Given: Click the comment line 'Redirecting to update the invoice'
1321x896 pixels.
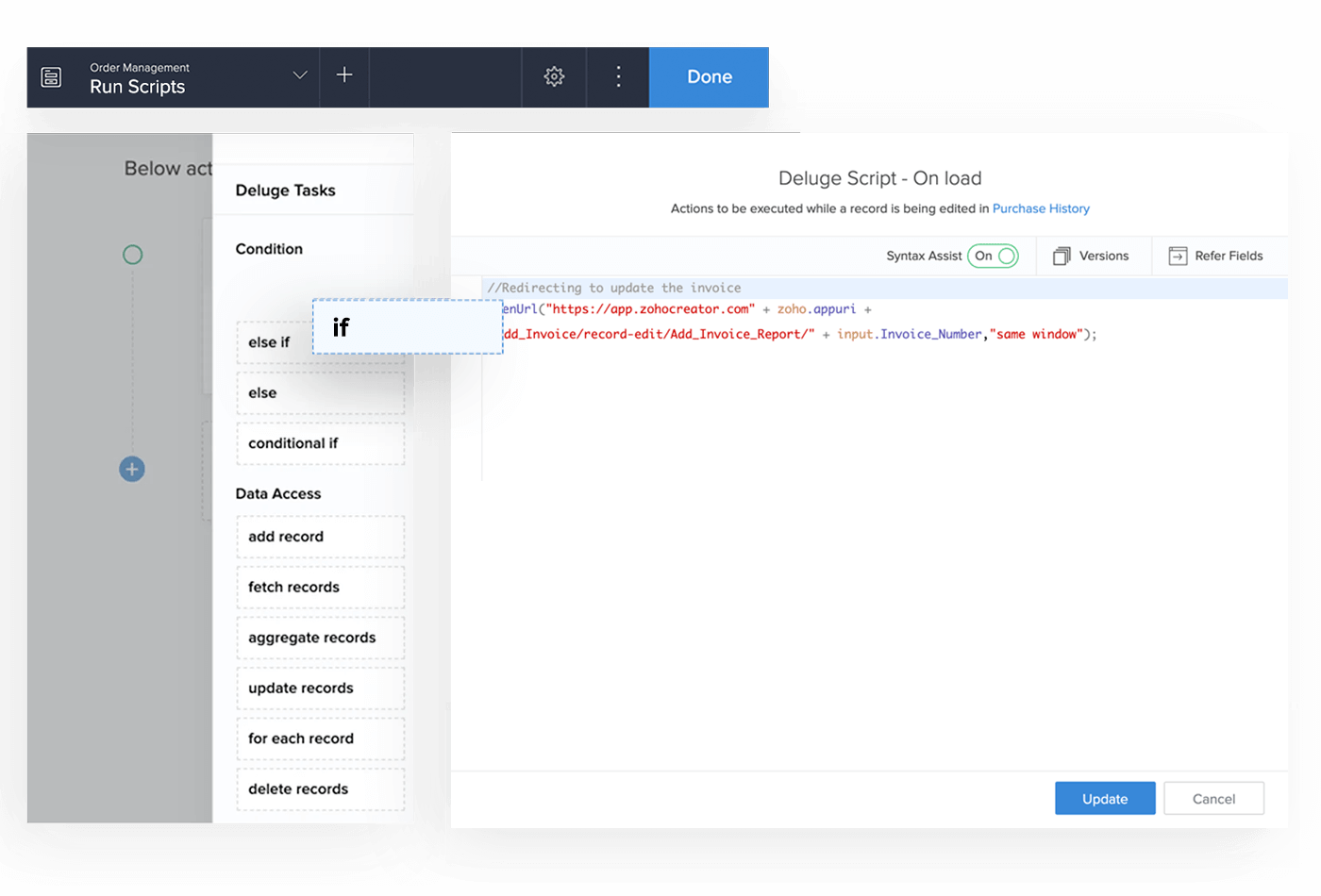Looking at the screenshot, I should pos(614,288).
